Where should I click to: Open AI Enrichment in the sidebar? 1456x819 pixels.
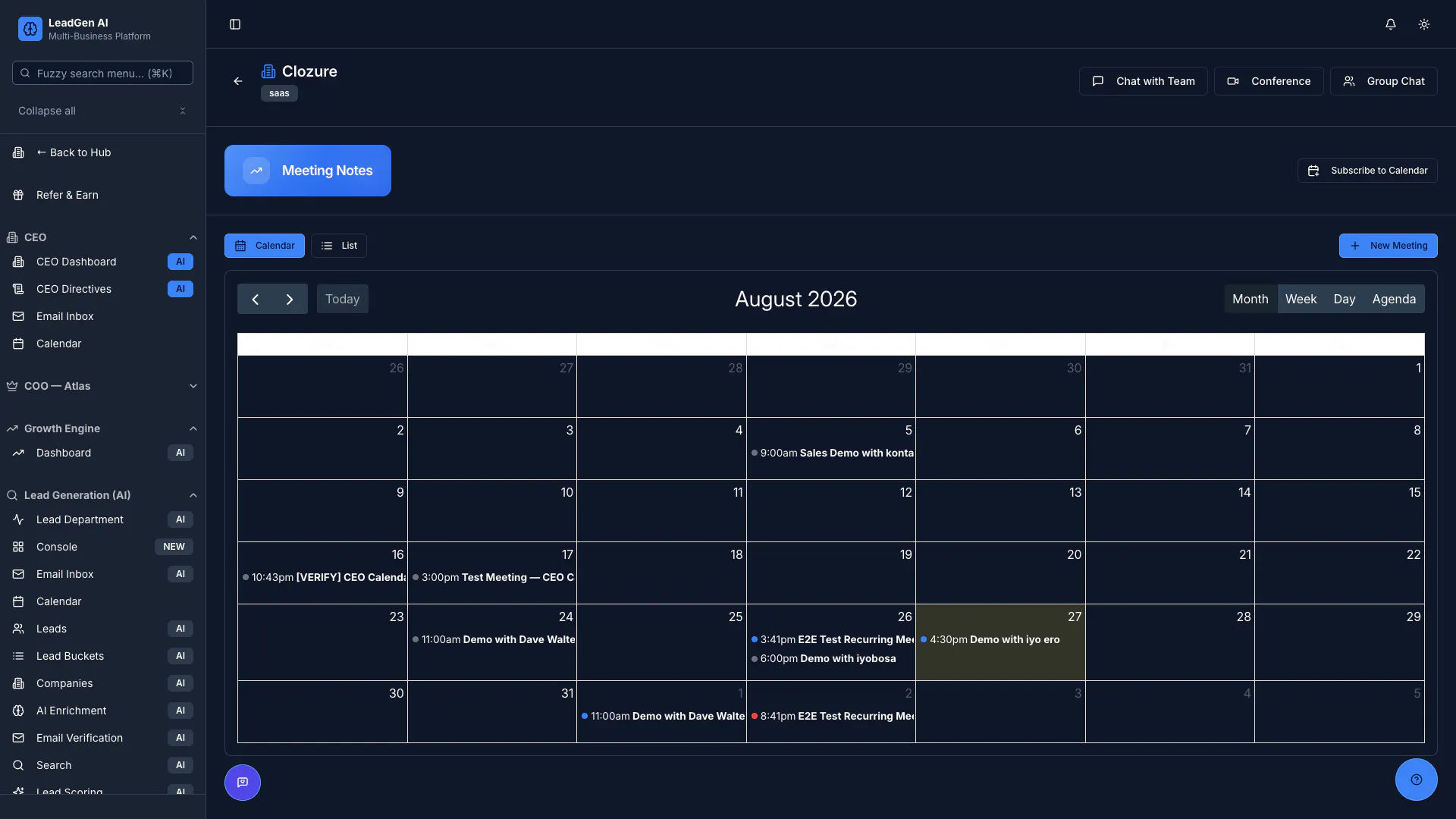tap(102, 711)
